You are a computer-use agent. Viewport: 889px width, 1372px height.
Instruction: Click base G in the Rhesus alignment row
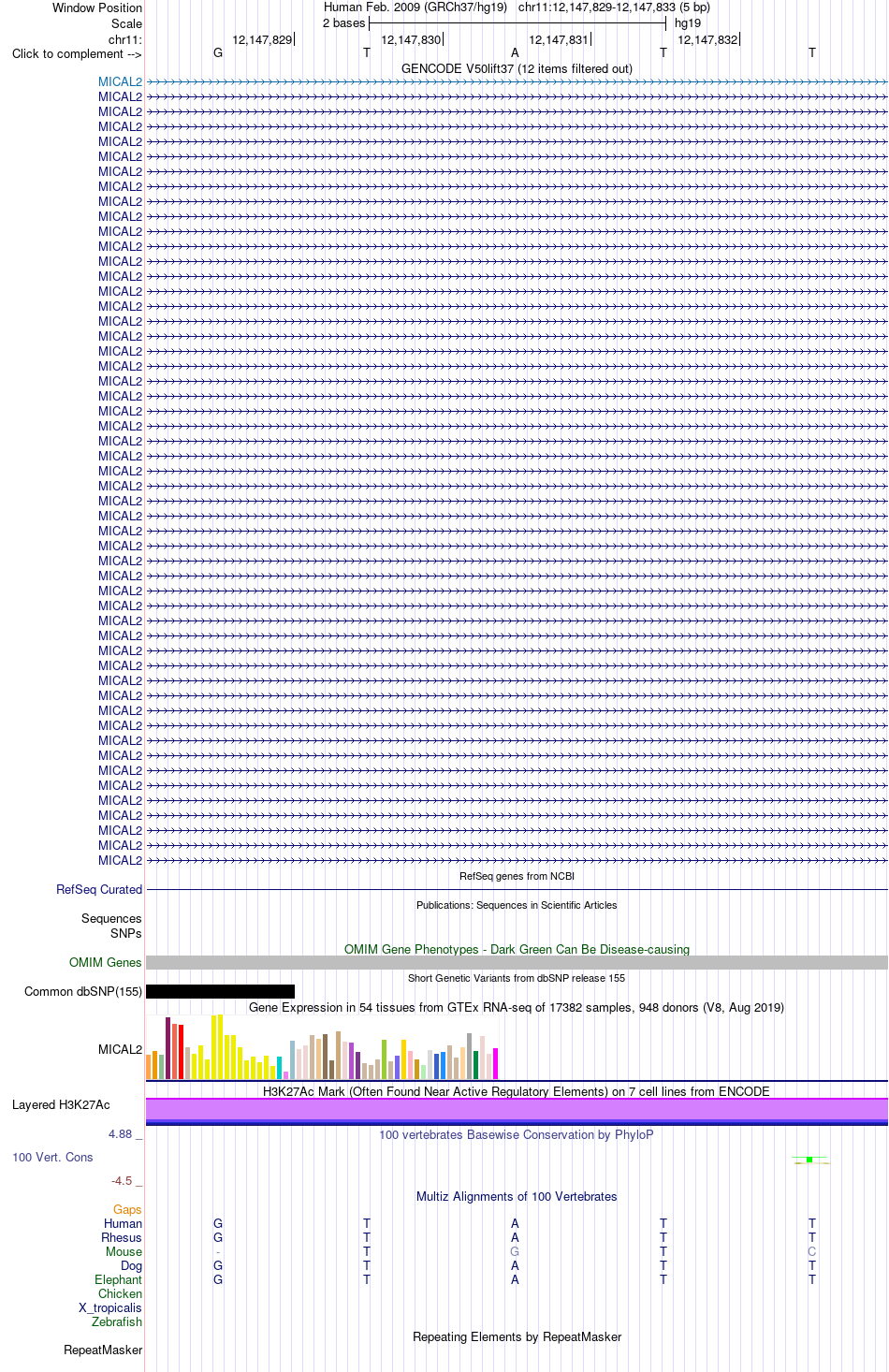point(218,1237)
